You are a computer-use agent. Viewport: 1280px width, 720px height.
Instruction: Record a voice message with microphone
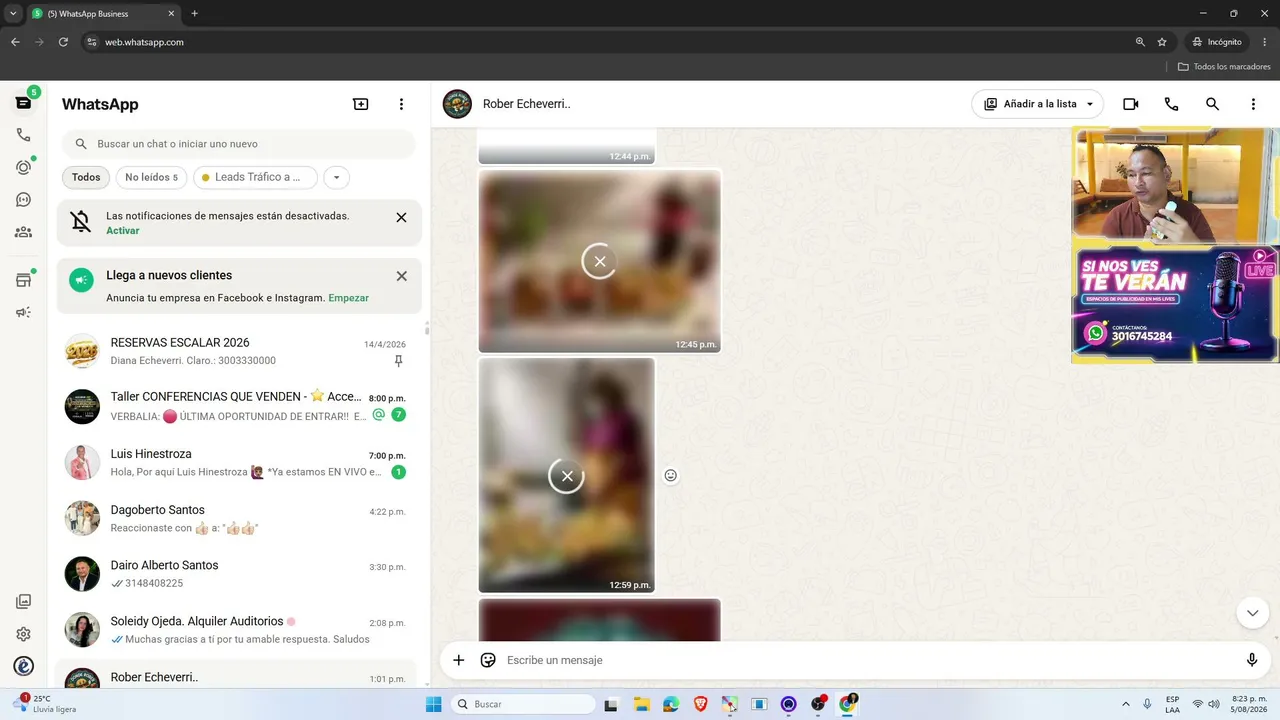1251,660
